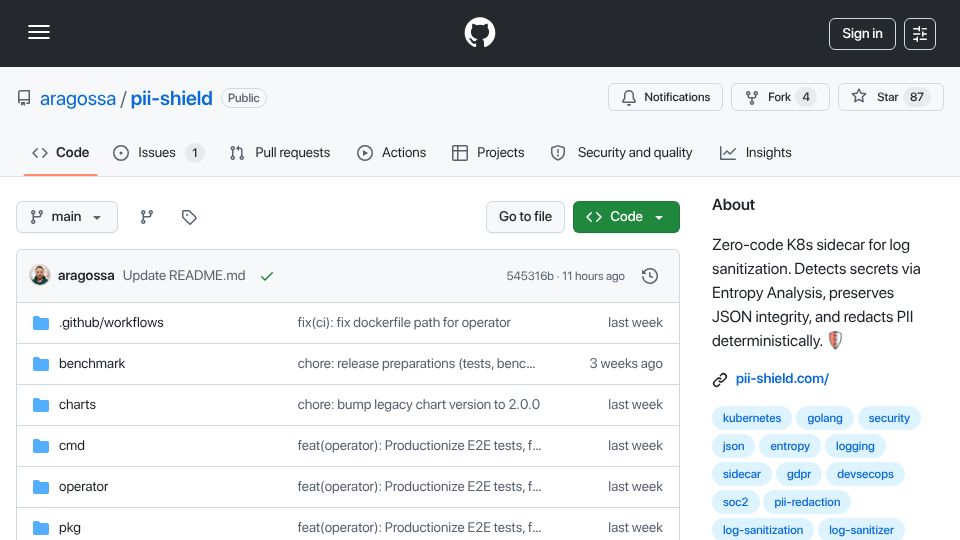Select the kubernetes topic tag
Viewport: 960px width, 540px height.
click(752, 418)
